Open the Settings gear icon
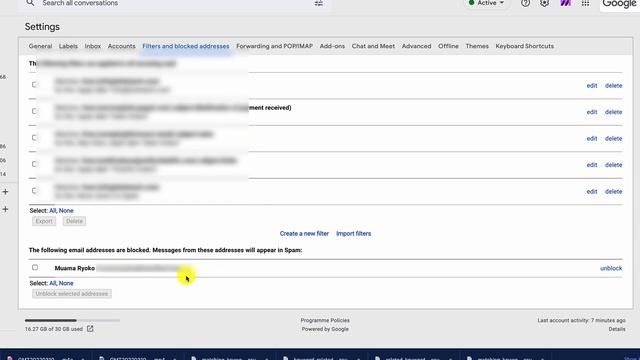 coord(544,3)
